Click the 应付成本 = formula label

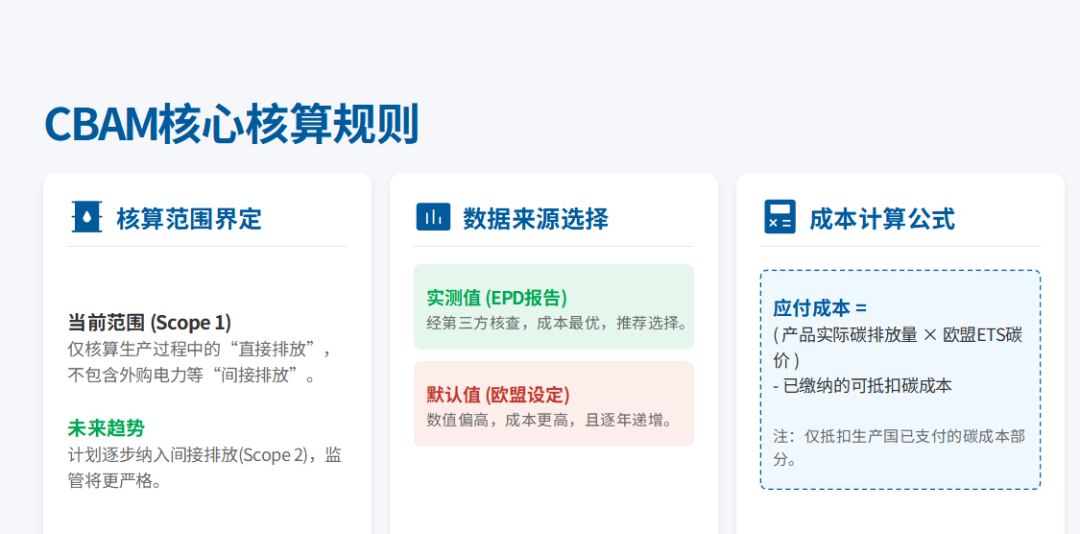click(x=820, y=308)
